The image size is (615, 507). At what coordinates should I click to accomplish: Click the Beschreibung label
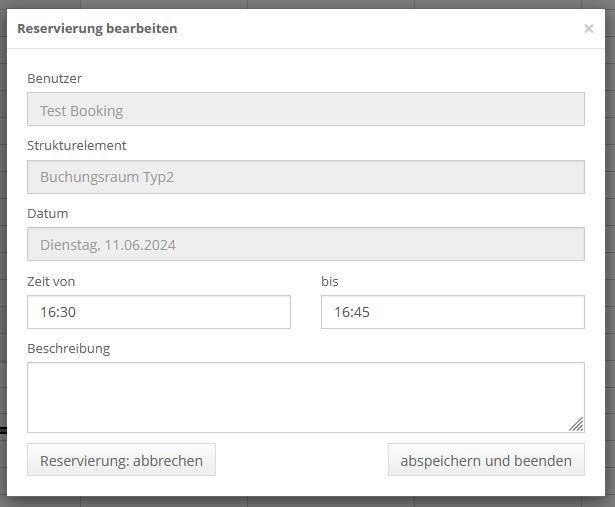[68, 349]
